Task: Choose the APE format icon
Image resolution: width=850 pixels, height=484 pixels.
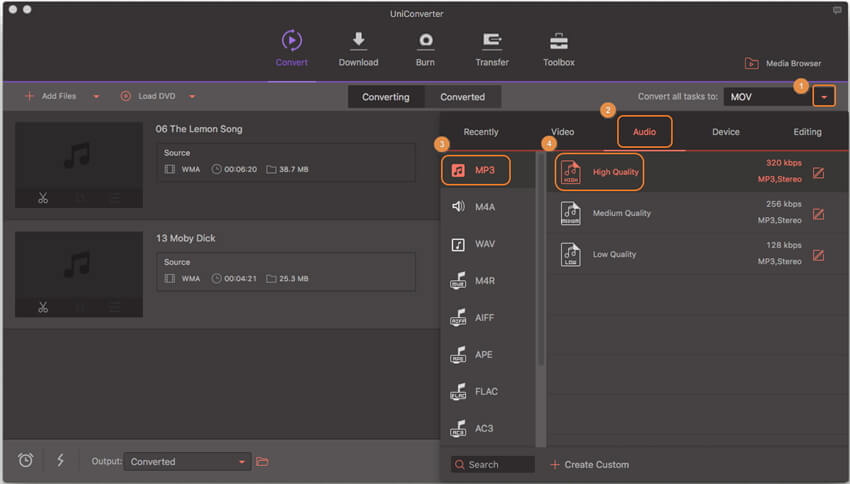Action: point(458,354)
